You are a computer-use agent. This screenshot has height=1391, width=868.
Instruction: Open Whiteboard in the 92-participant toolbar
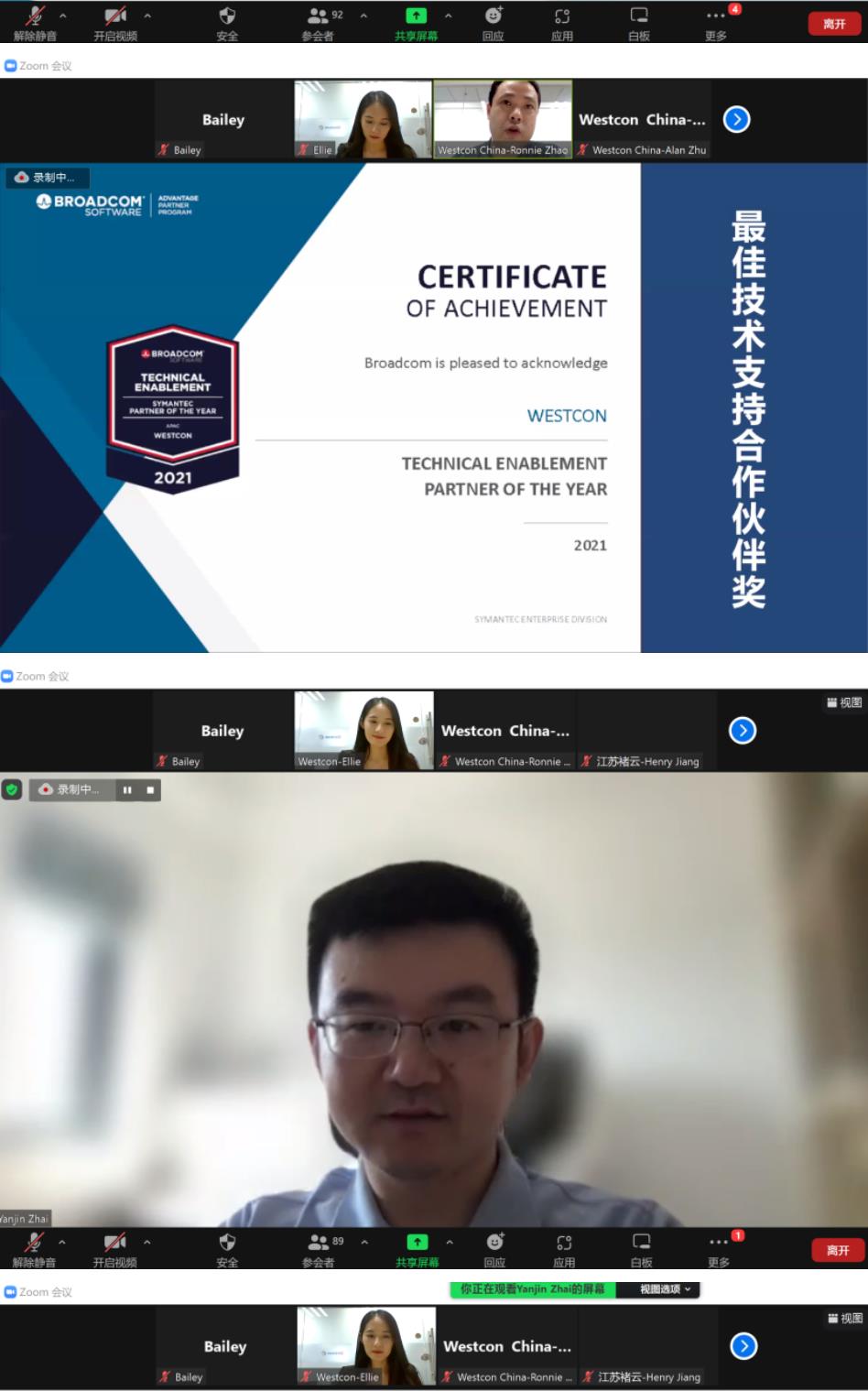639,23
